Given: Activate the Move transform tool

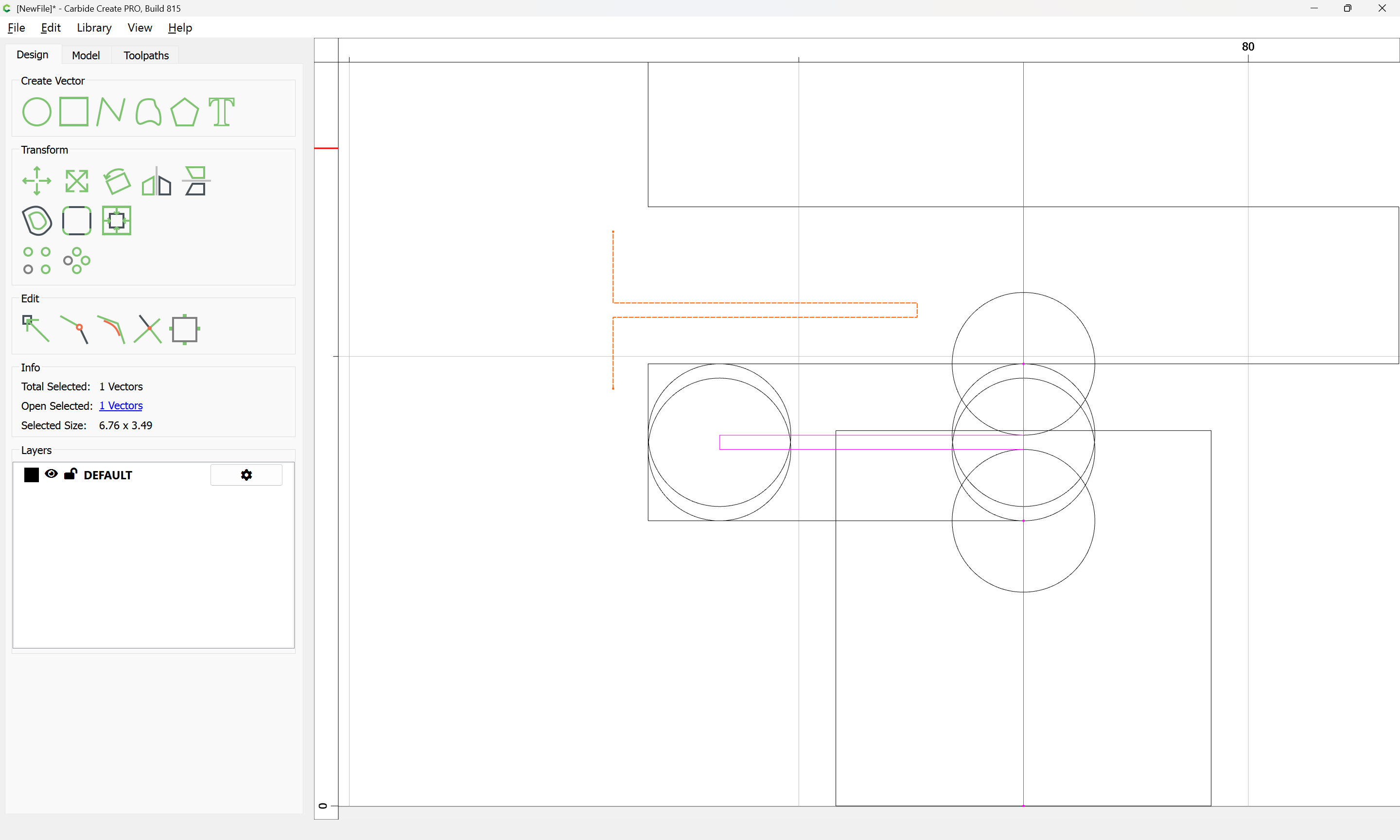Looking at the screenshot, I should click(x=37, y=181).
